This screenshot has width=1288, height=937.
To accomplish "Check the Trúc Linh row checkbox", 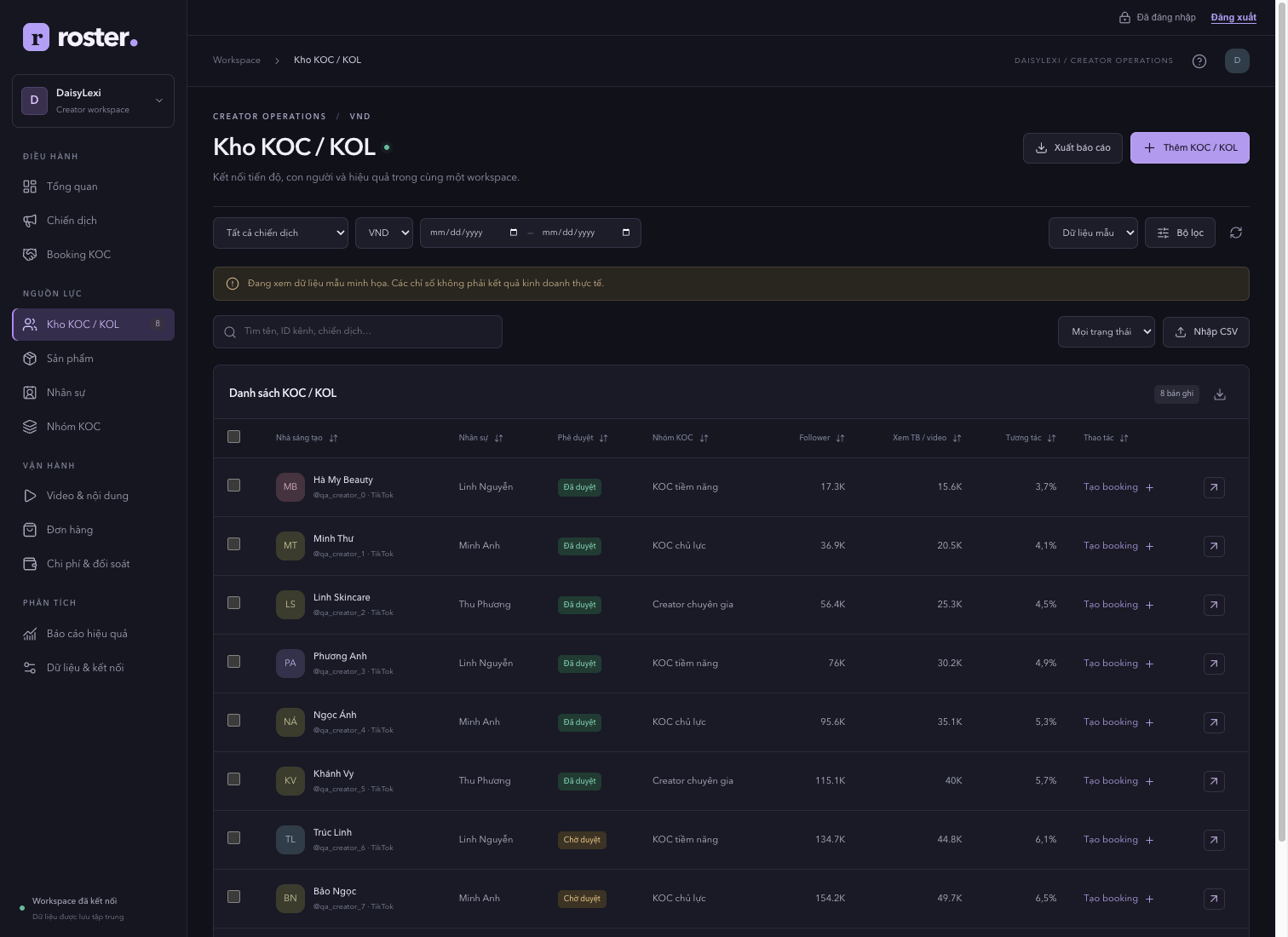I will (234, 838).
